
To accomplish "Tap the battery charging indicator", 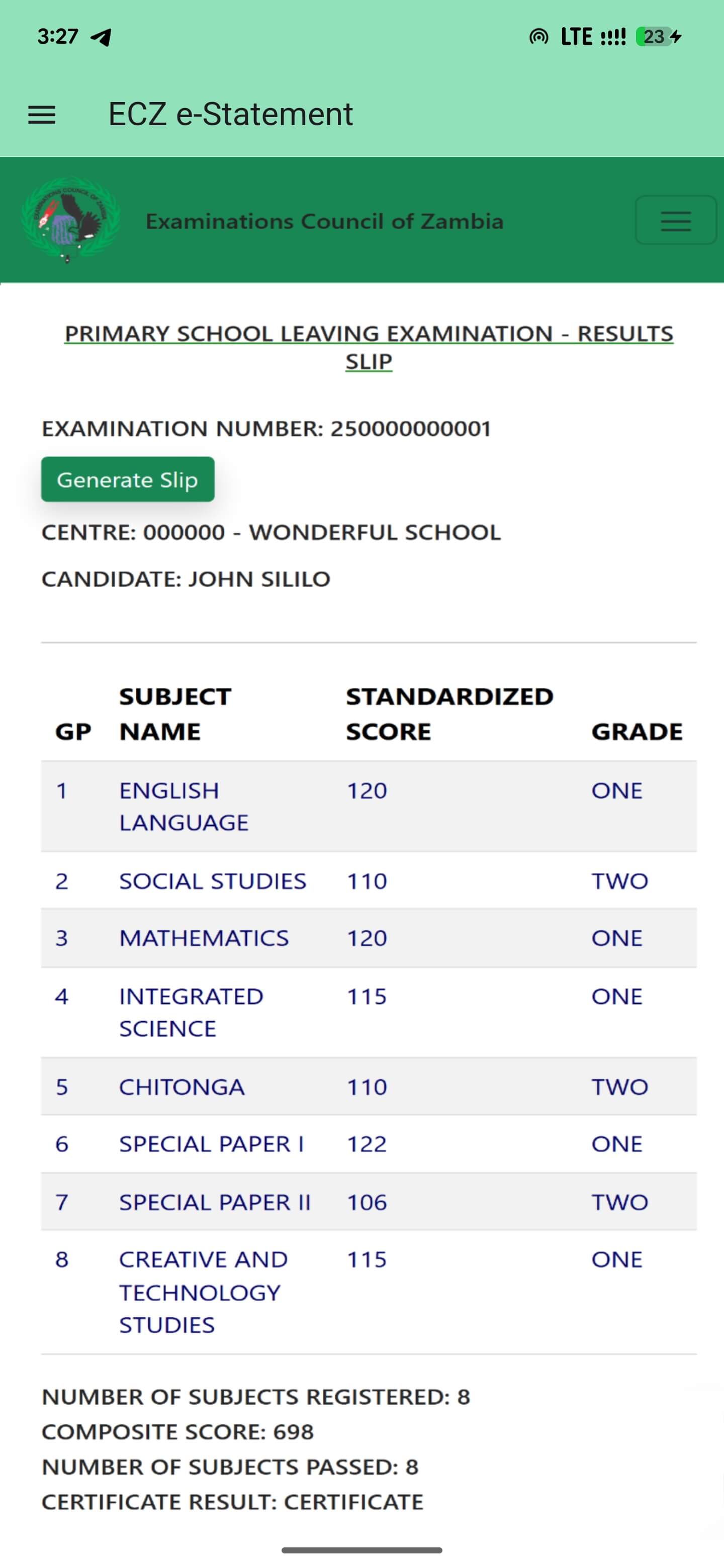I will (658, 37).
